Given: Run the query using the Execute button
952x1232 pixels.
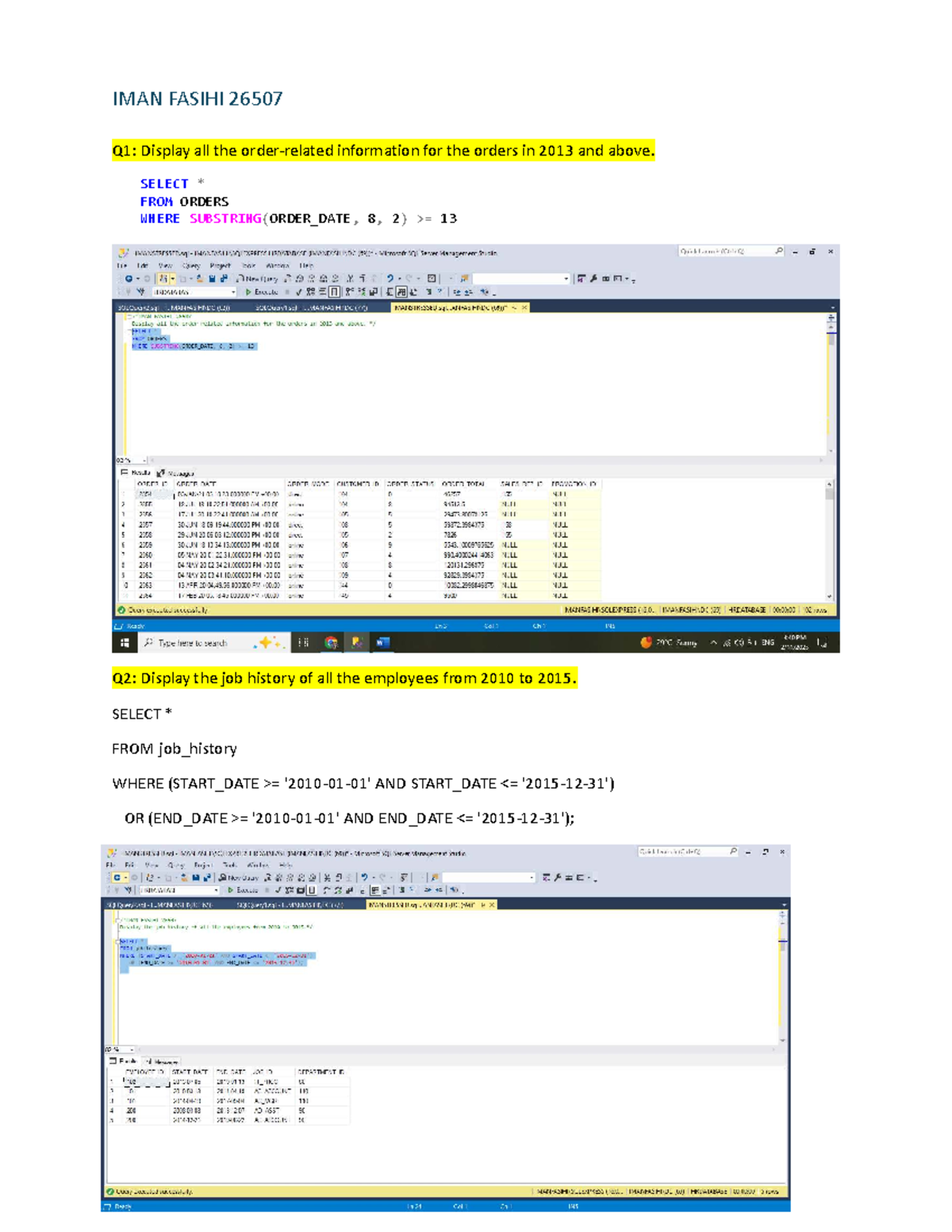Looking at the screenshot, I should [259, 292].
